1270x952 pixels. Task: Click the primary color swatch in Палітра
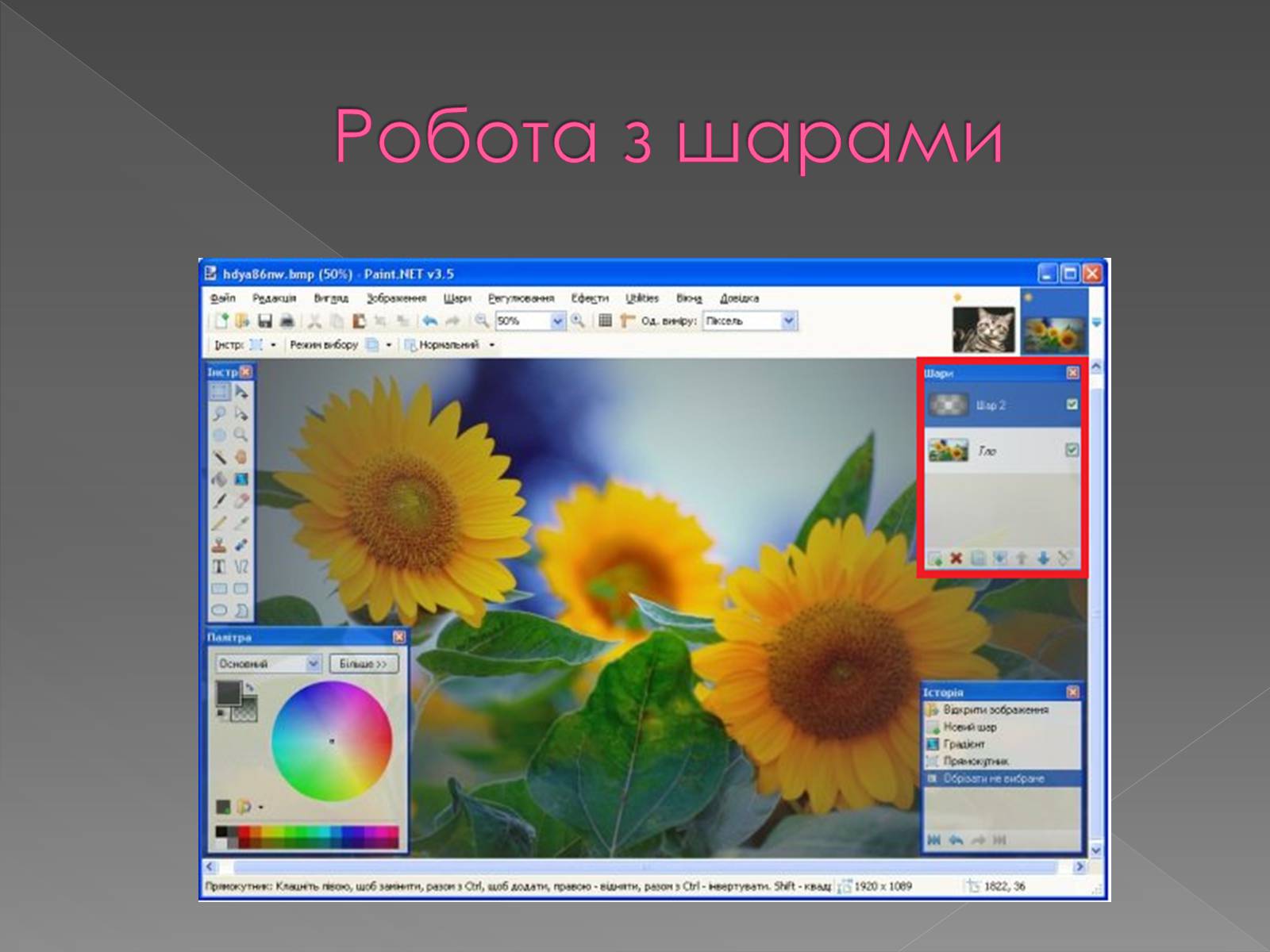tap(228, 693)
